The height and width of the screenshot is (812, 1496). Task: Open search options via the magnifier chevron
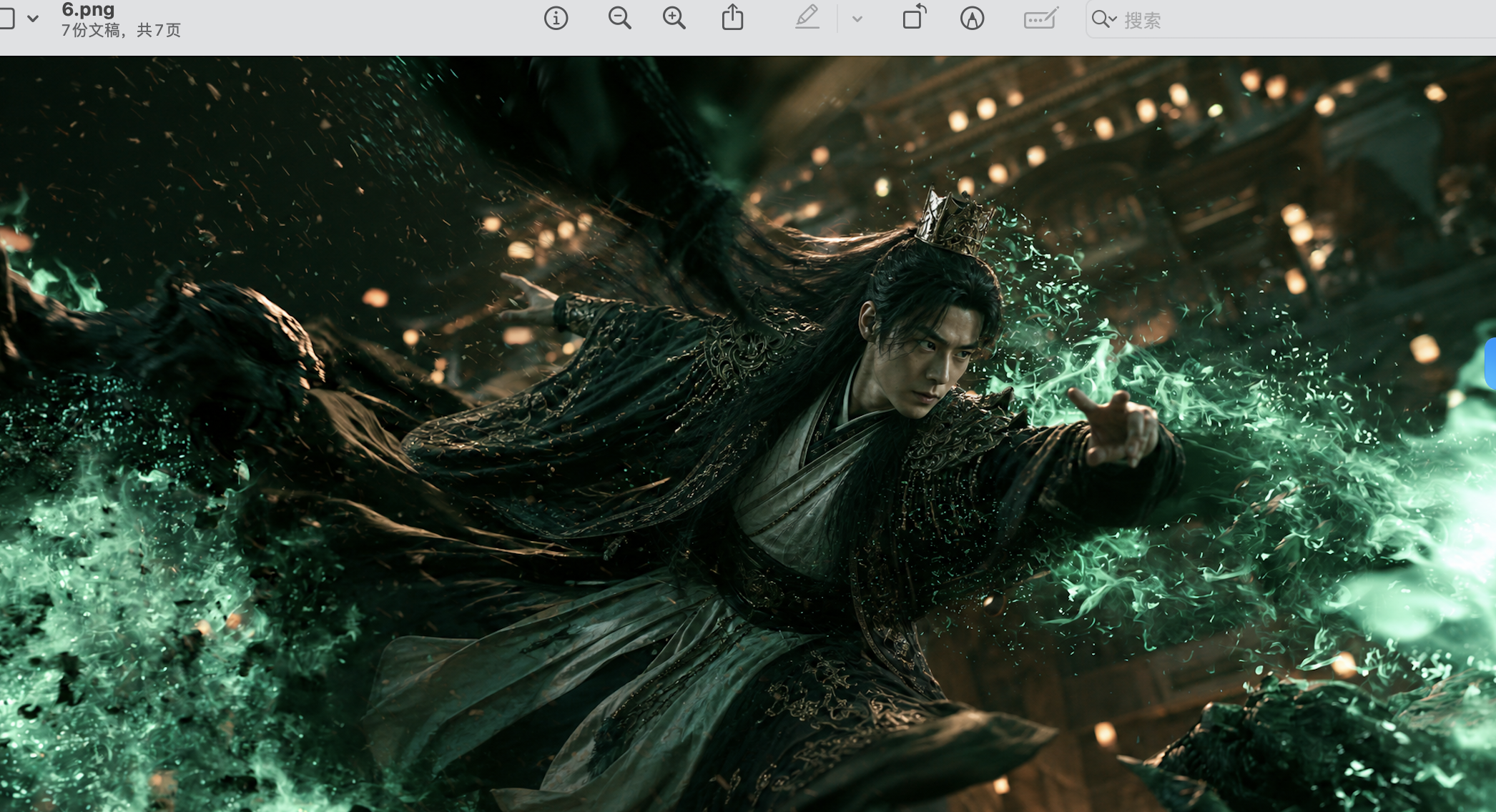(x=1104, y=20)
